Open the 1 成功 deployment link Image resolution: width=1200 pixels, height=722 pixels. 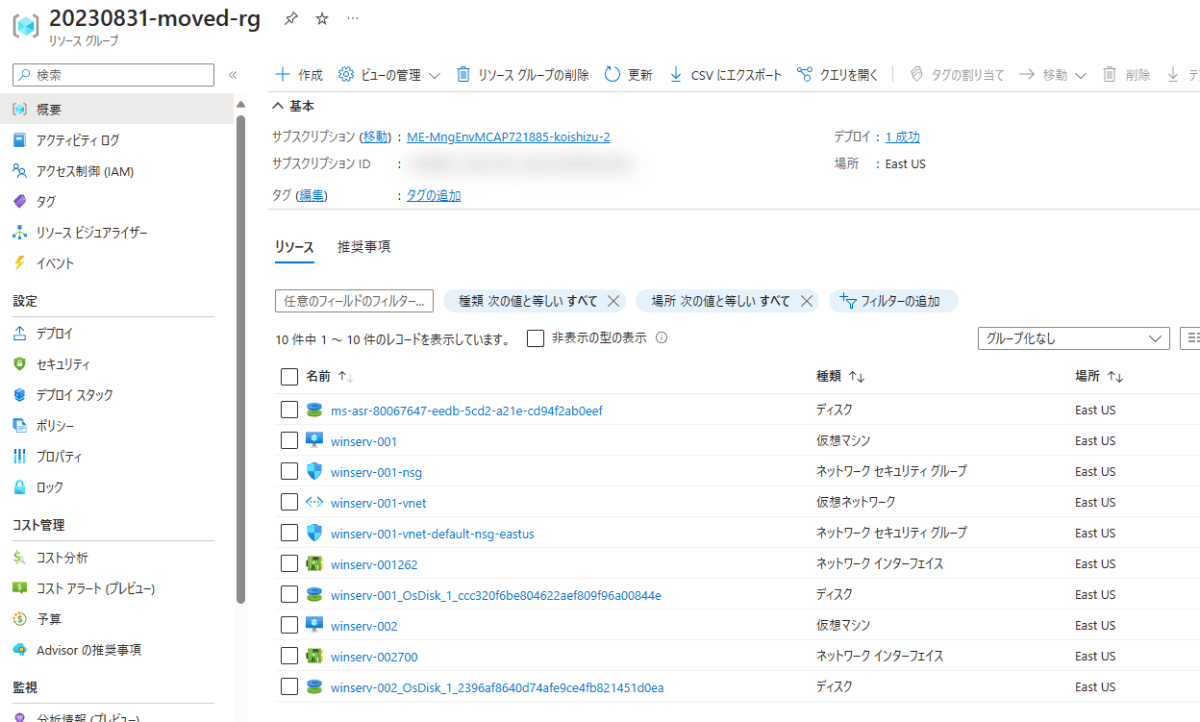902,137
